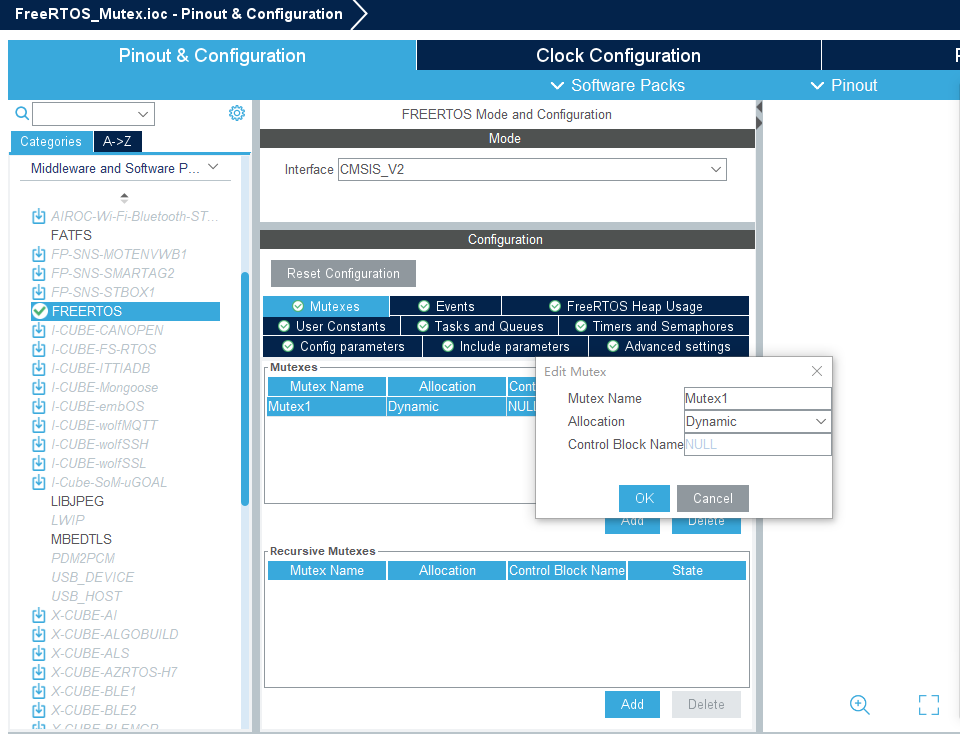960x744 pixels.
Task: Open the Include parameters tab
Action: [x=506, y=347]
